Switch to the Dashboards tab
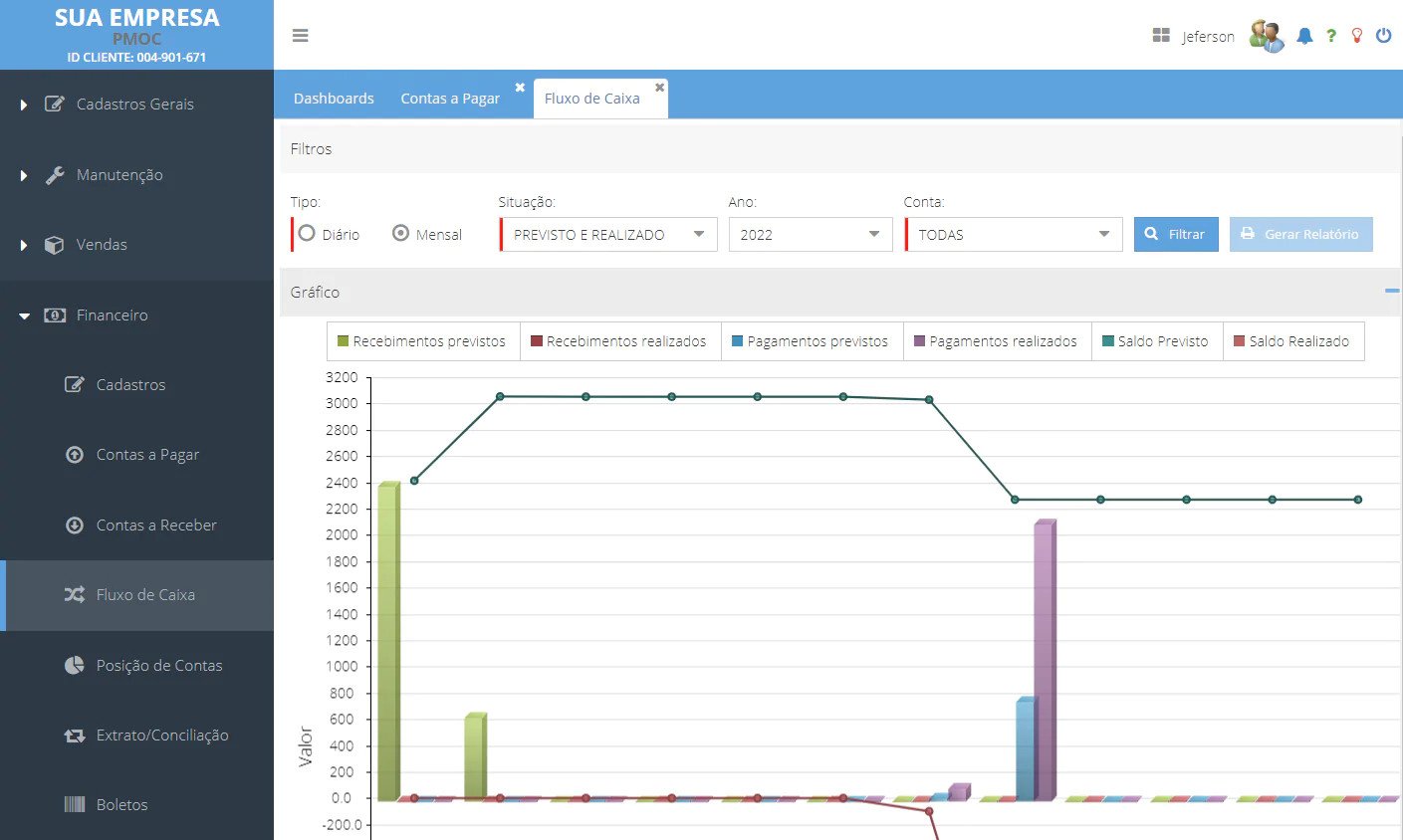This screenshot has height=840, width=1403. point(334,99)
